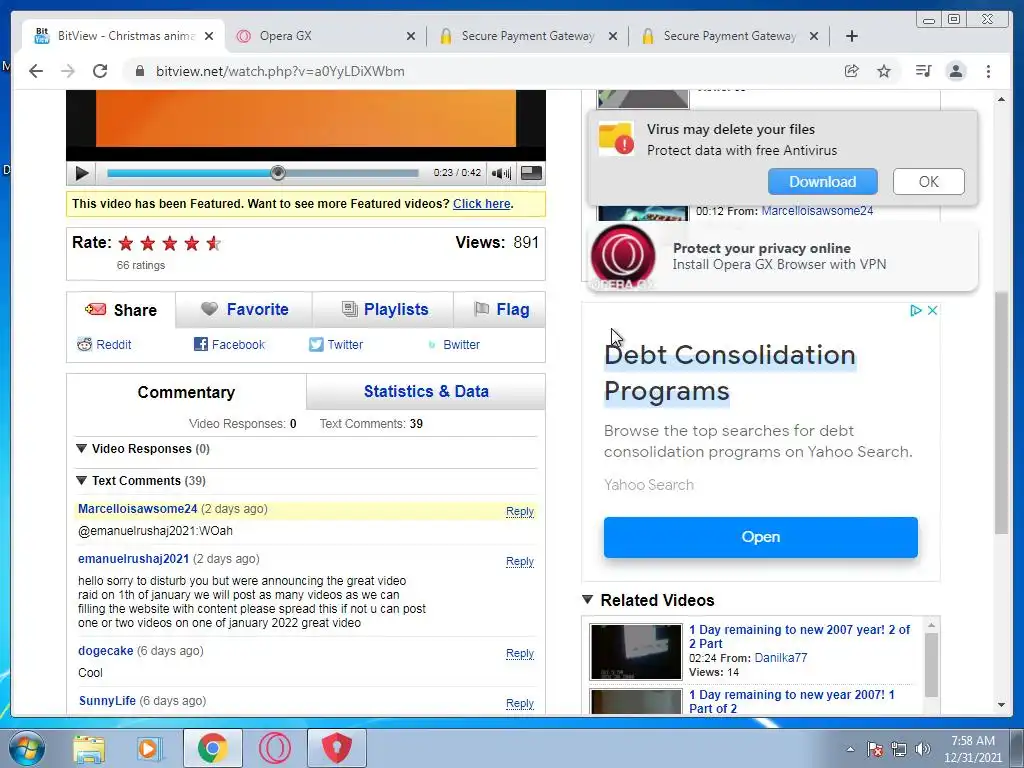Switch to the first Secure Payment Gateway tab

[x=528, y=36]
